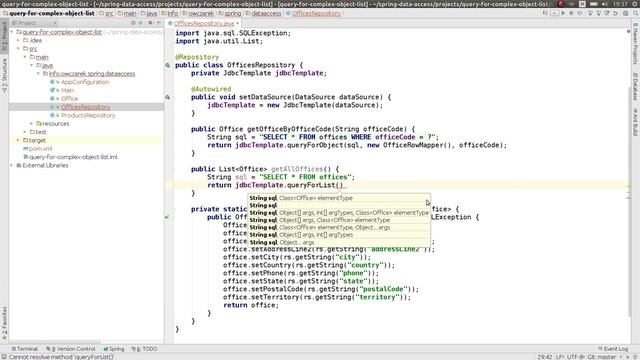Collapse the main folder arrow
This screenshot has width=640, height=360.
click(x=25, y=57)
